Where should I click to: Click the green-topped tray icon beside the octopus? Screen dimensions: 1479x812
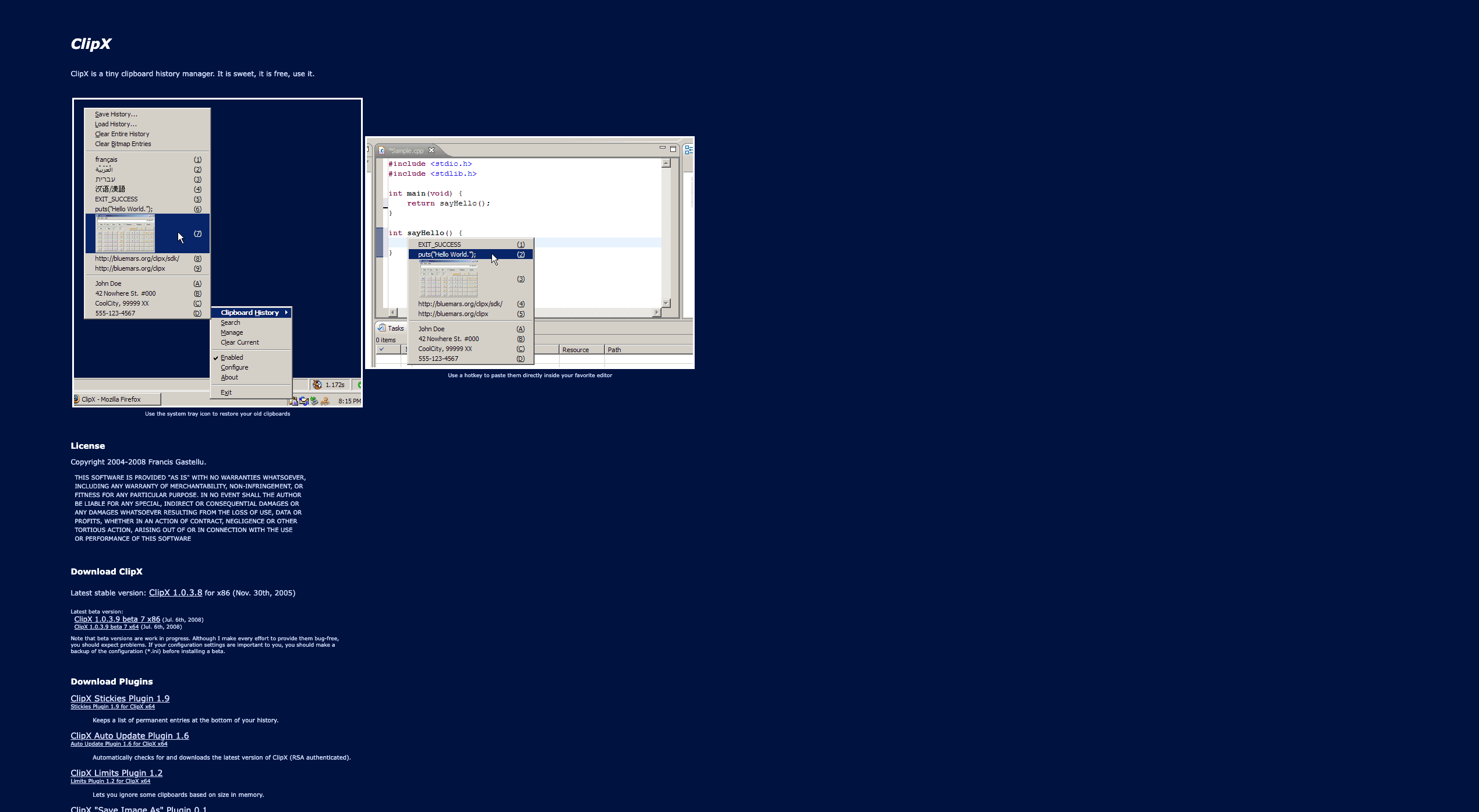tap(314, 401)
